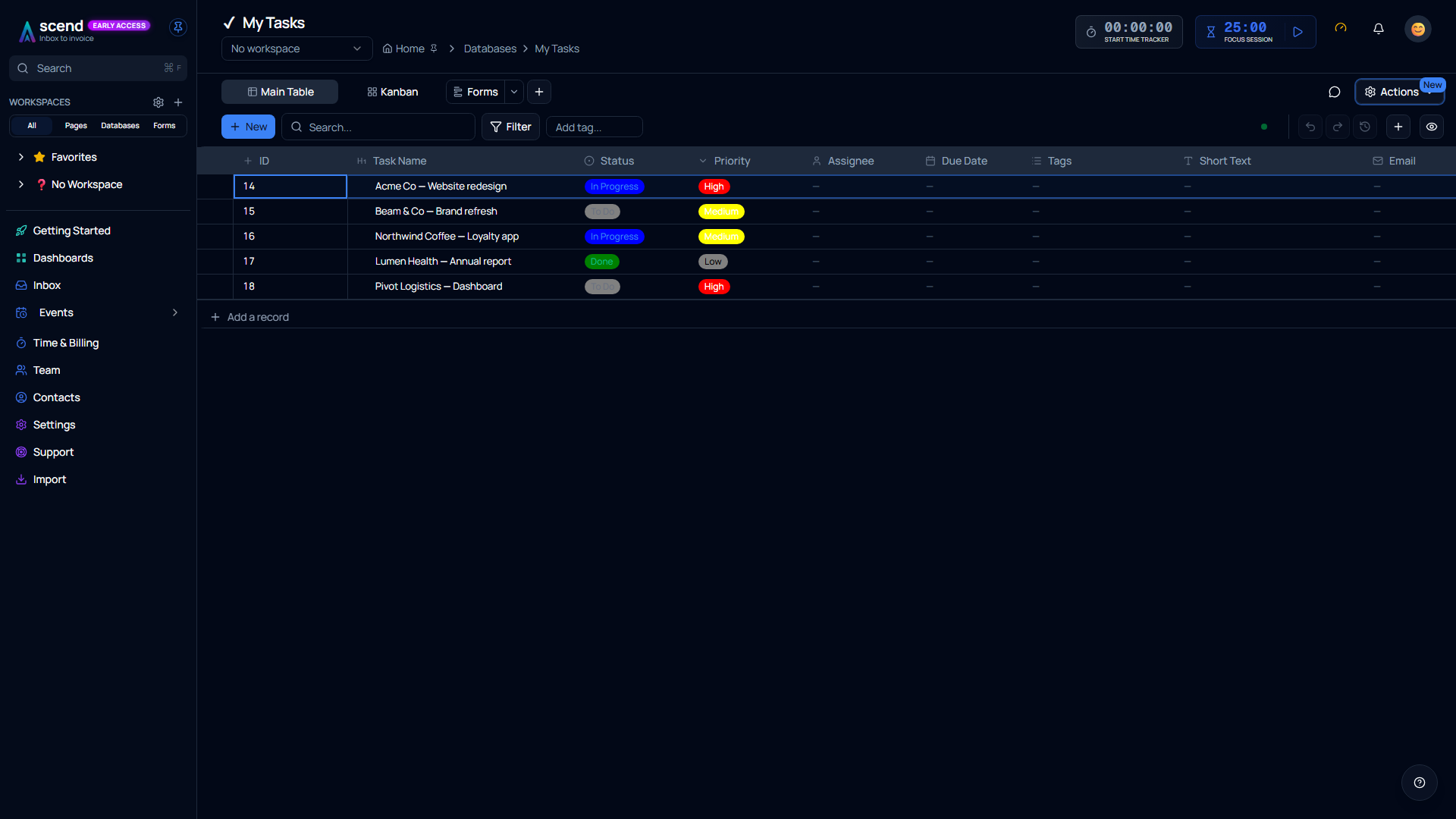This screenshot has height=819, width=1456.
Task: Start the time tracker
Action: (1128, 32)
